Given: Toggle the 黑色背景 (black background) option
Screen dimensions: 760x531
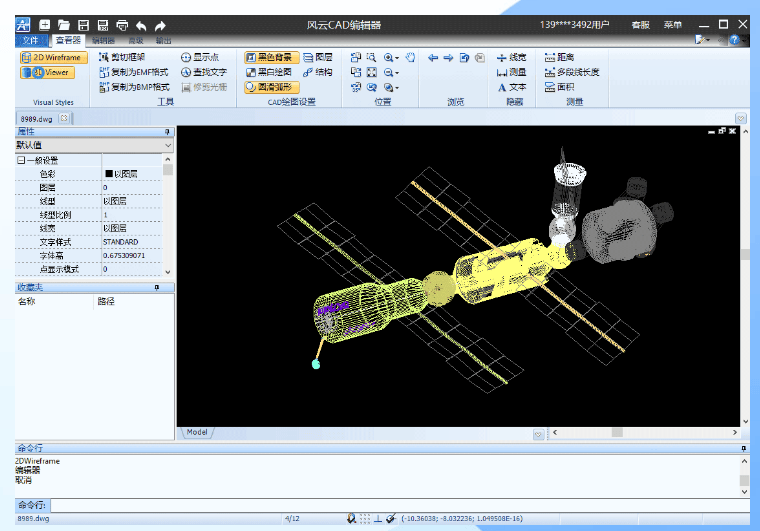Looking at the screenshot, I should tap(270, 58).
